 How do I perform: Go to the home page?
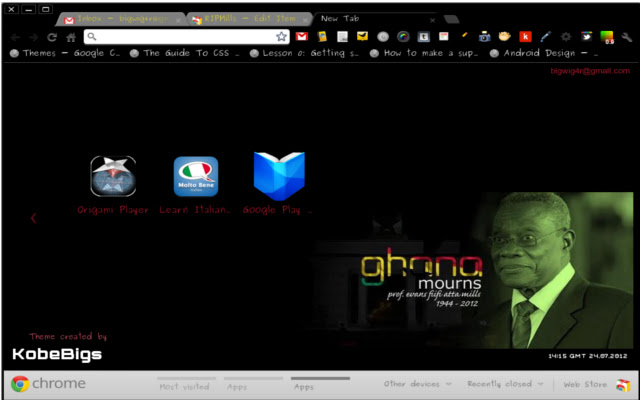71,37
